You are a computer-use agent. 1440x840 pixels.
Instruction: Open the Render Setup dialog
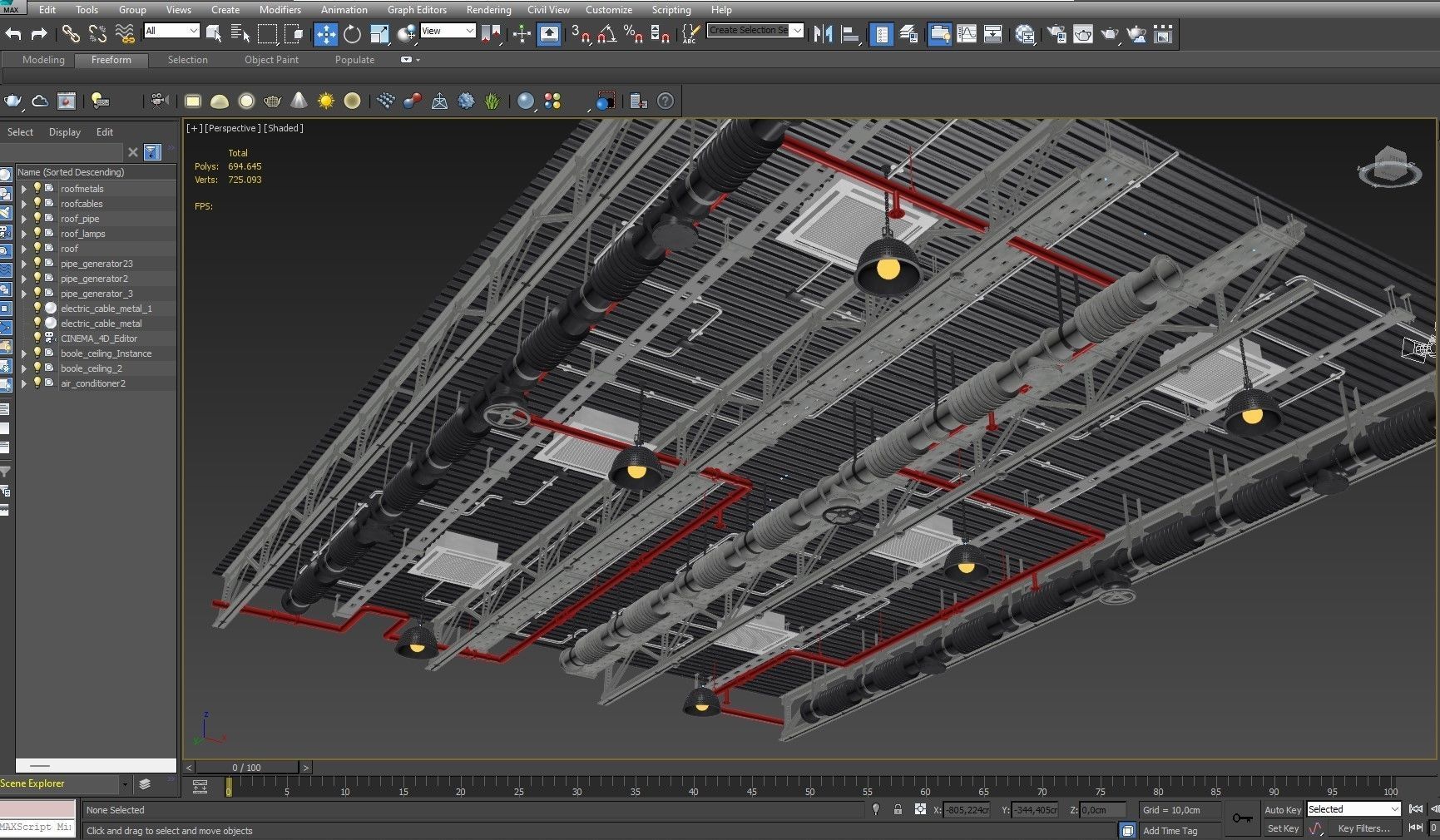click(1056, 34)
